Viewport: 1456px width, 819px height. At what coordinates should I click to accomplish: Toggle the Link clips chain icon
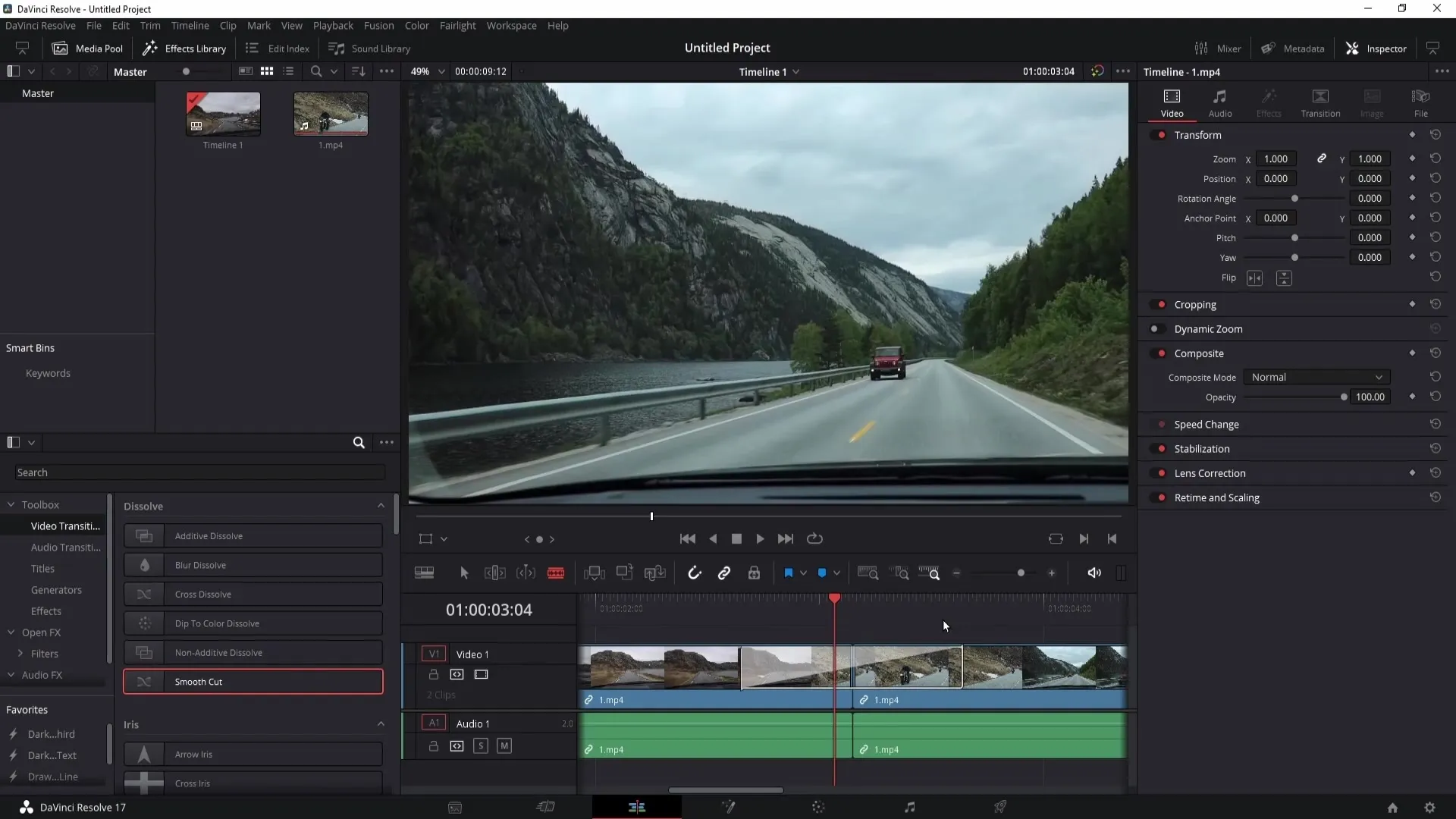(x=724, y=573)
